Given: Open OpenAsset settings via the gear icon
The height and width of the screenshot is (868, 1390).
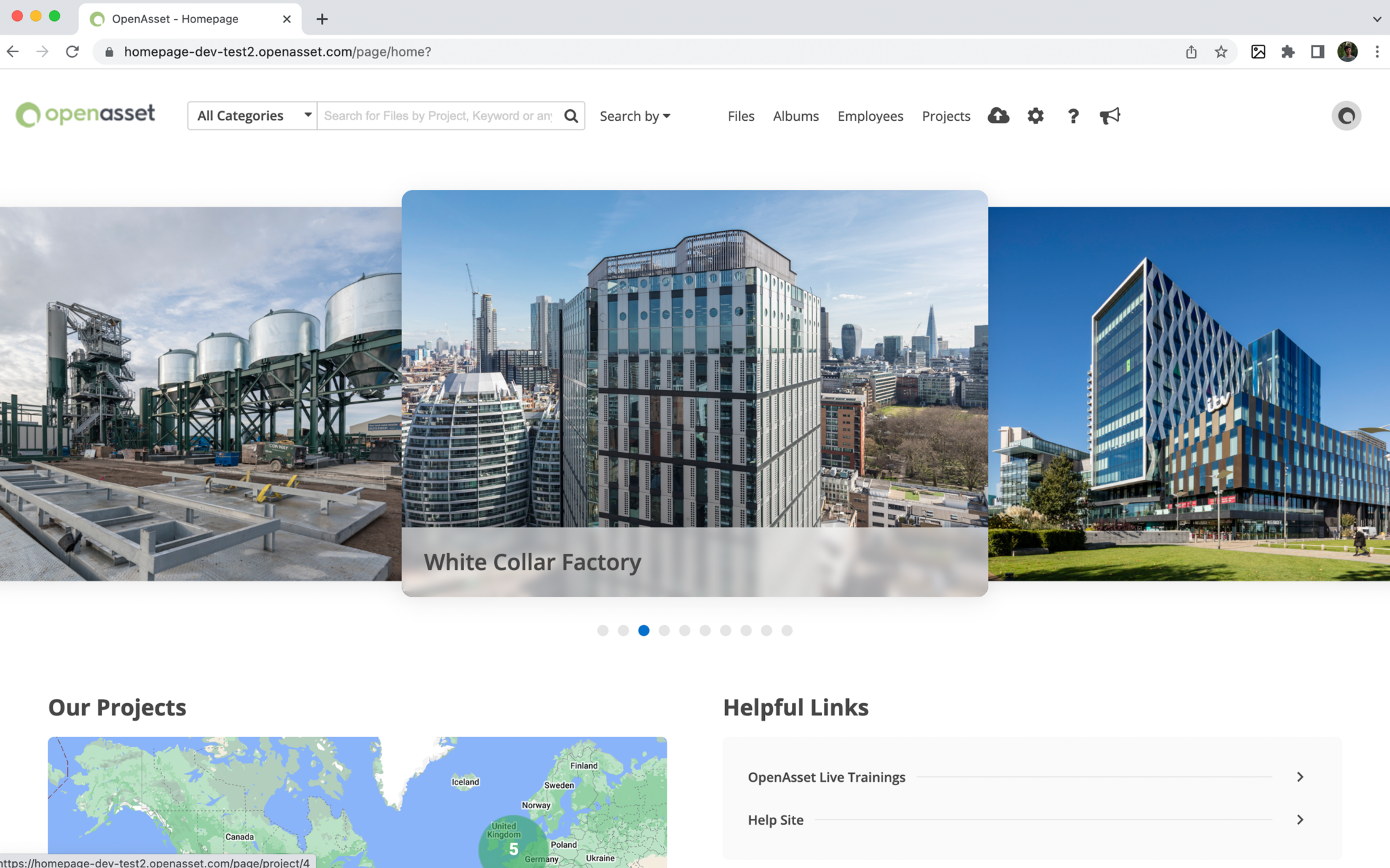Looking at the screenshot, I should point(1035,115).
